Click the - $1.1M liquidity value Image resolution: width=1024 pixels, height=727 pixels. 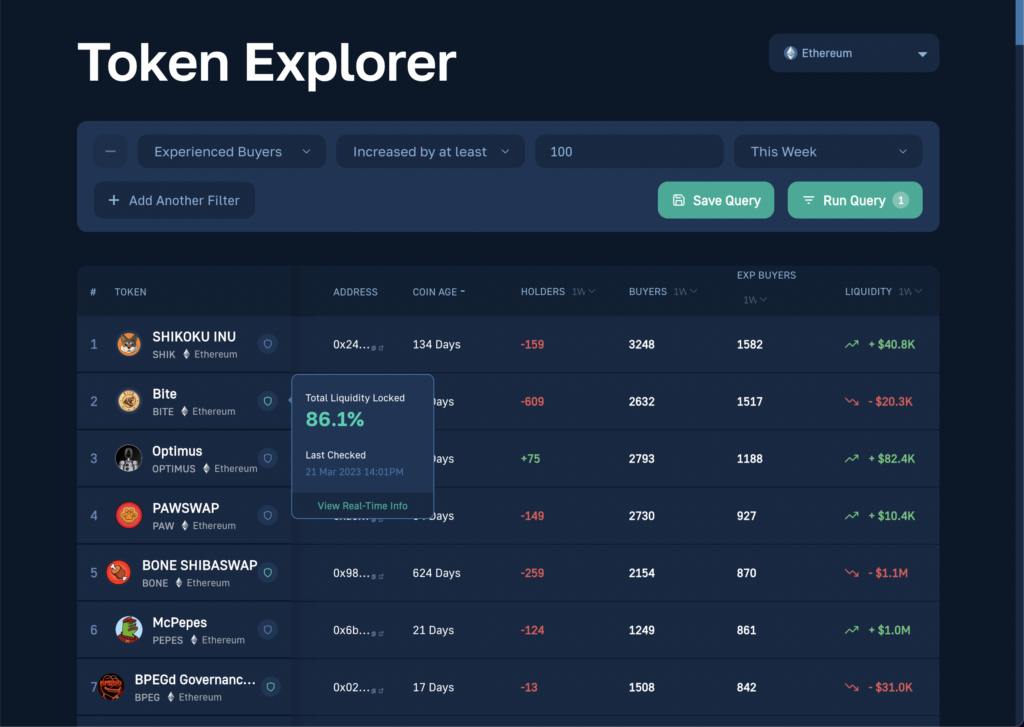[888, 573]
